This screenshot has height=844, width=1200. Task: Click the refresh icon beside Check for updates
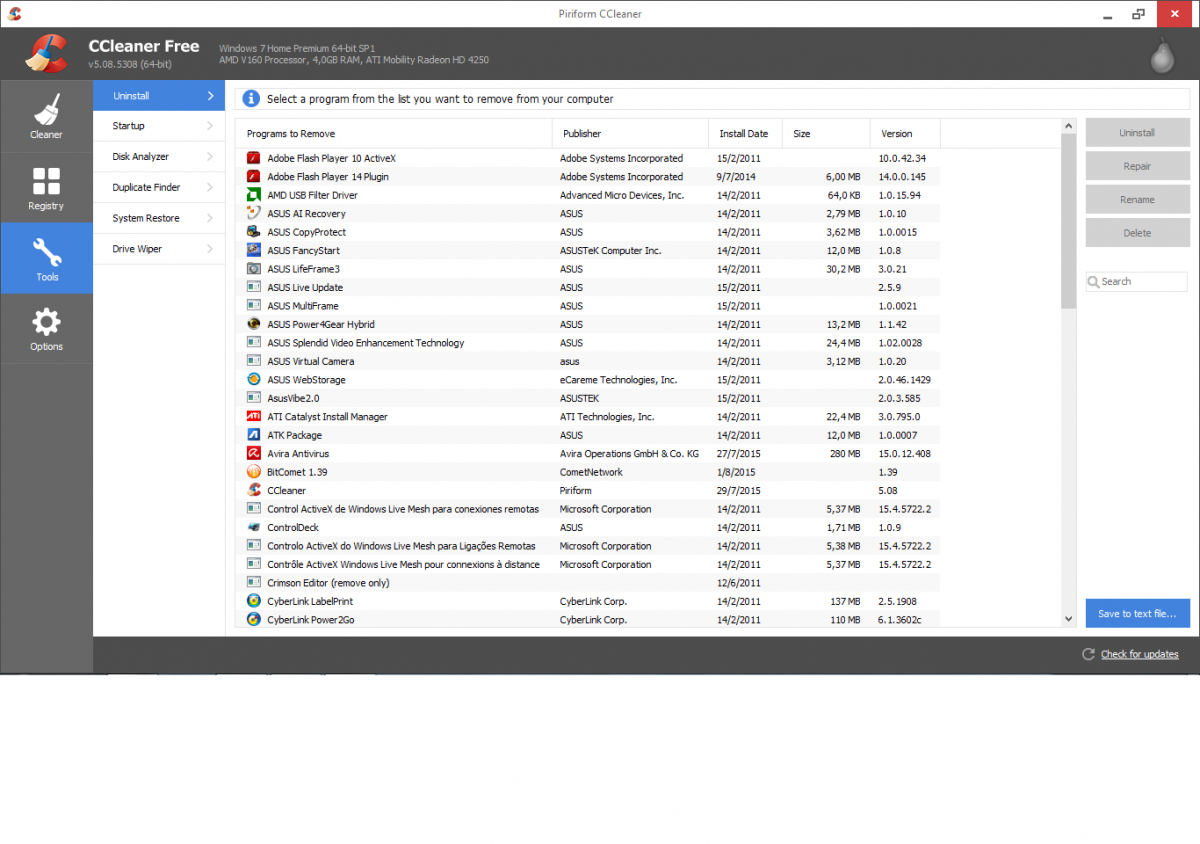pos(1088,654)
